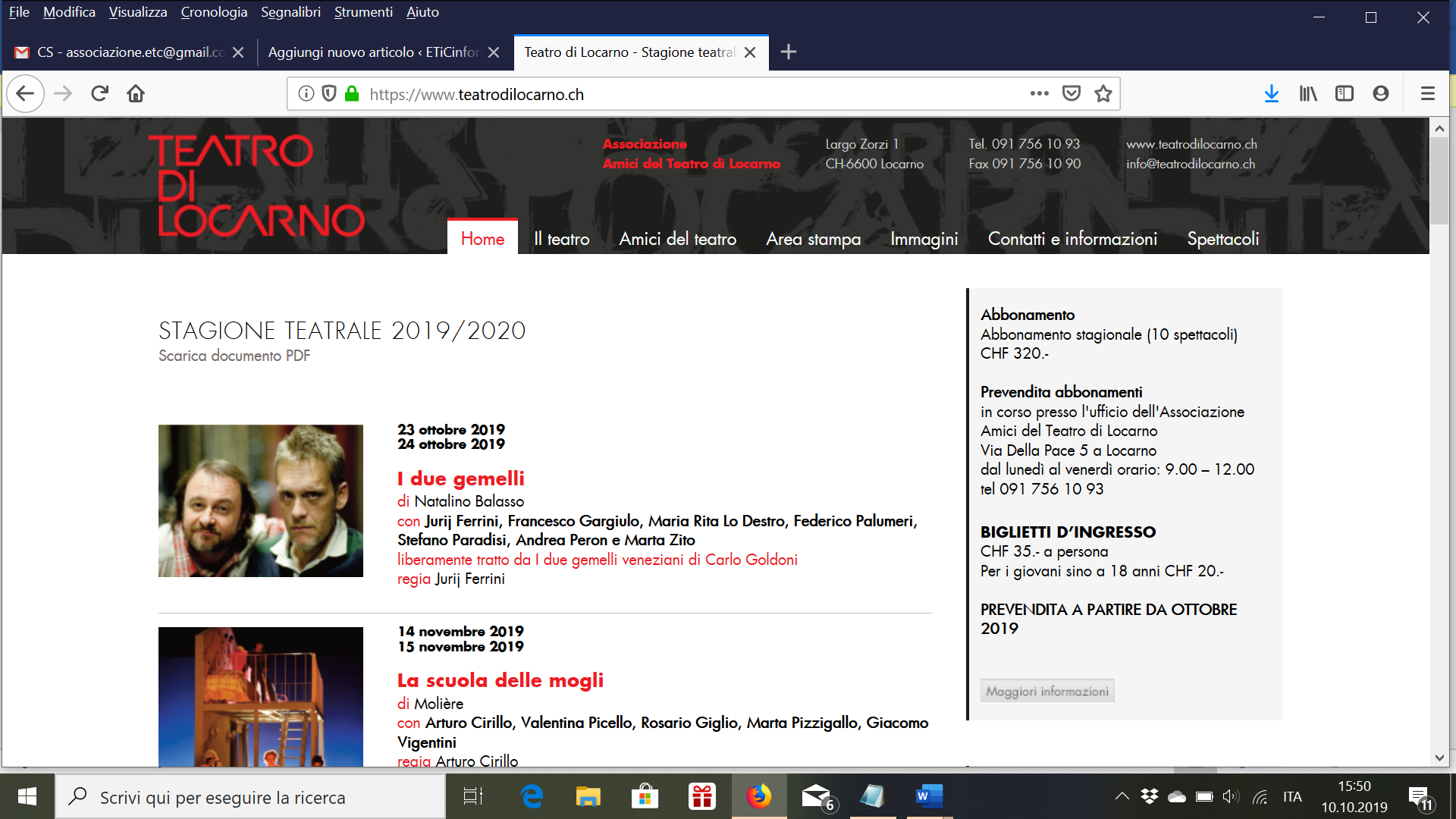Image resolution: width=1456 pixels, height=819 pixels.
Task: Switch to Microsoft Word on taskbar
Action: point(928,796)
